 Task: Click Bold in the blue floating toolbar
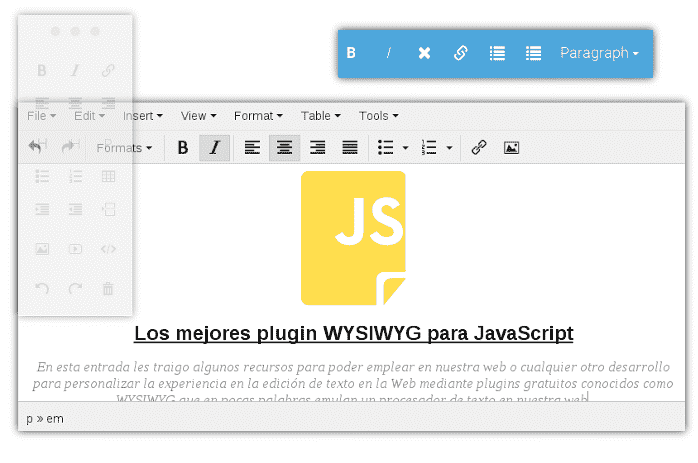pyautogui.click(x=351, y=53)
